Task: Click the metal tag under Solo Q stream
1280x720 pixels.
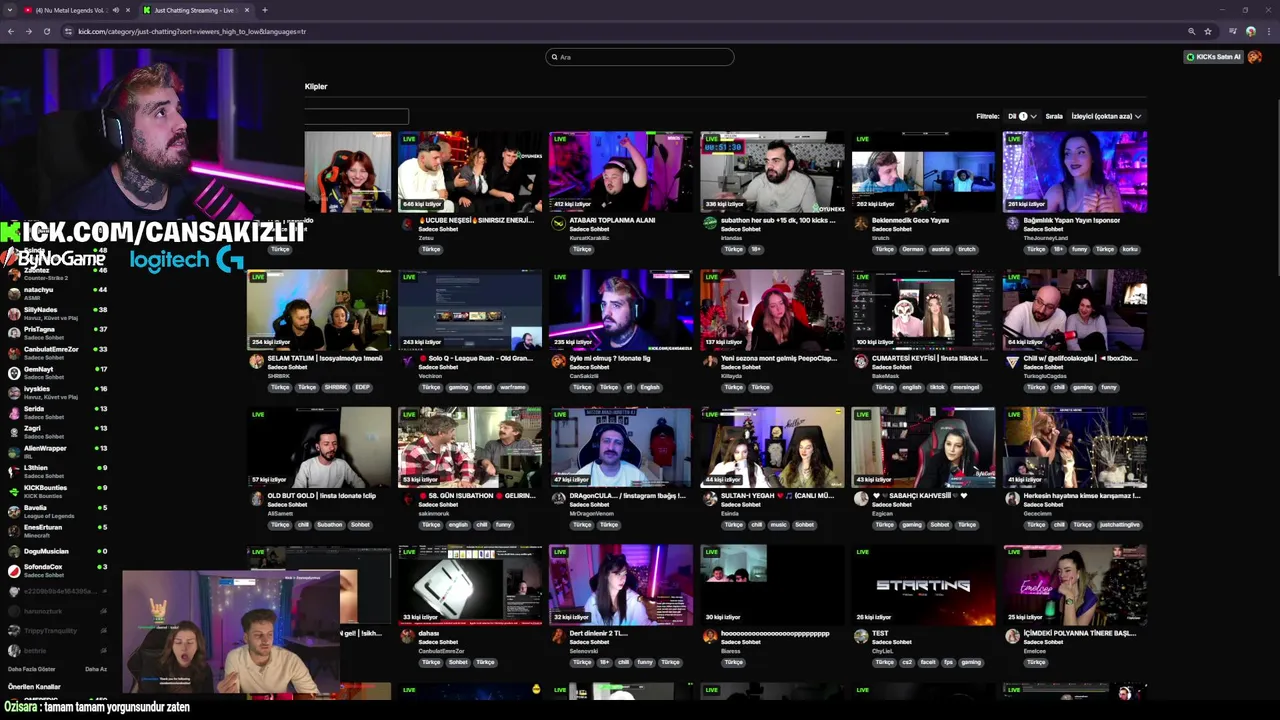Action: click(485, 387)
